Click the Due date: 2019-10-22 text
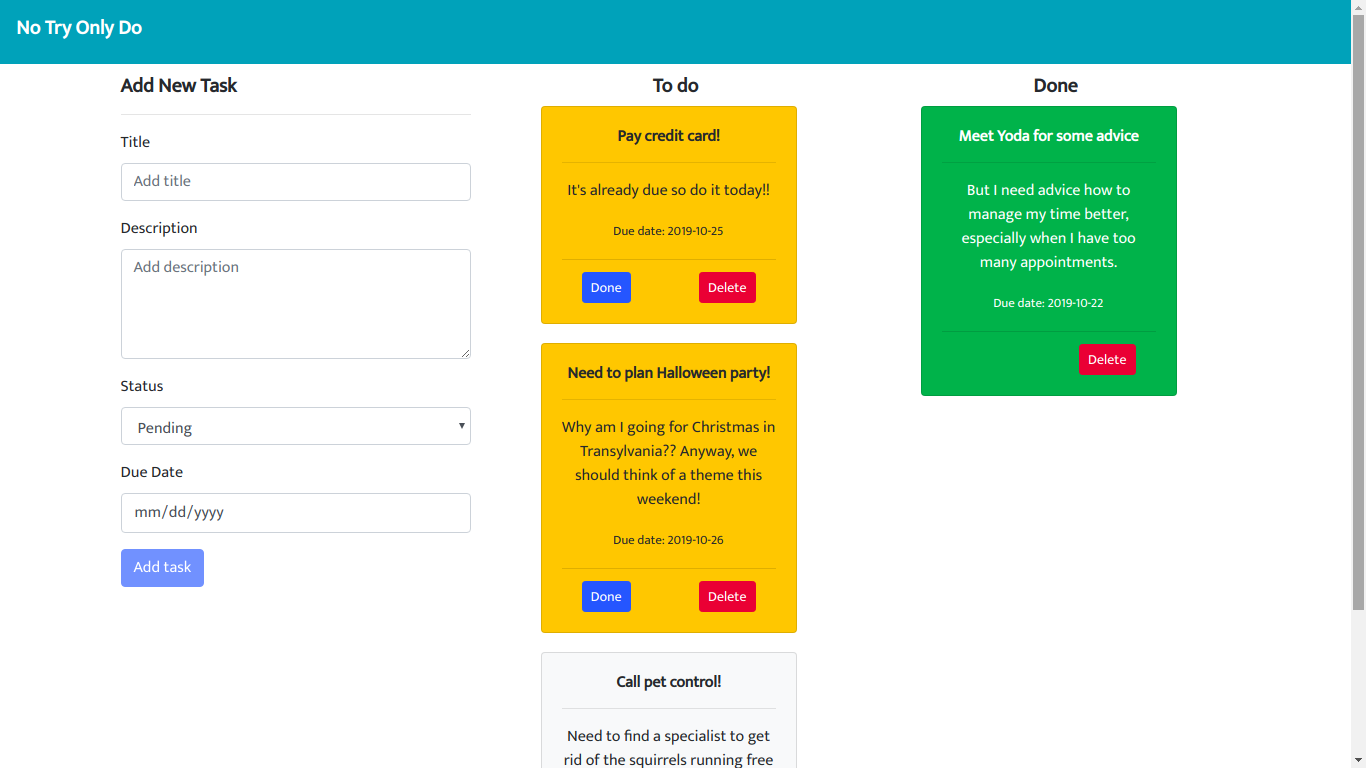Viewport: 1366px width, 768px height. (x=1048, y=303)
